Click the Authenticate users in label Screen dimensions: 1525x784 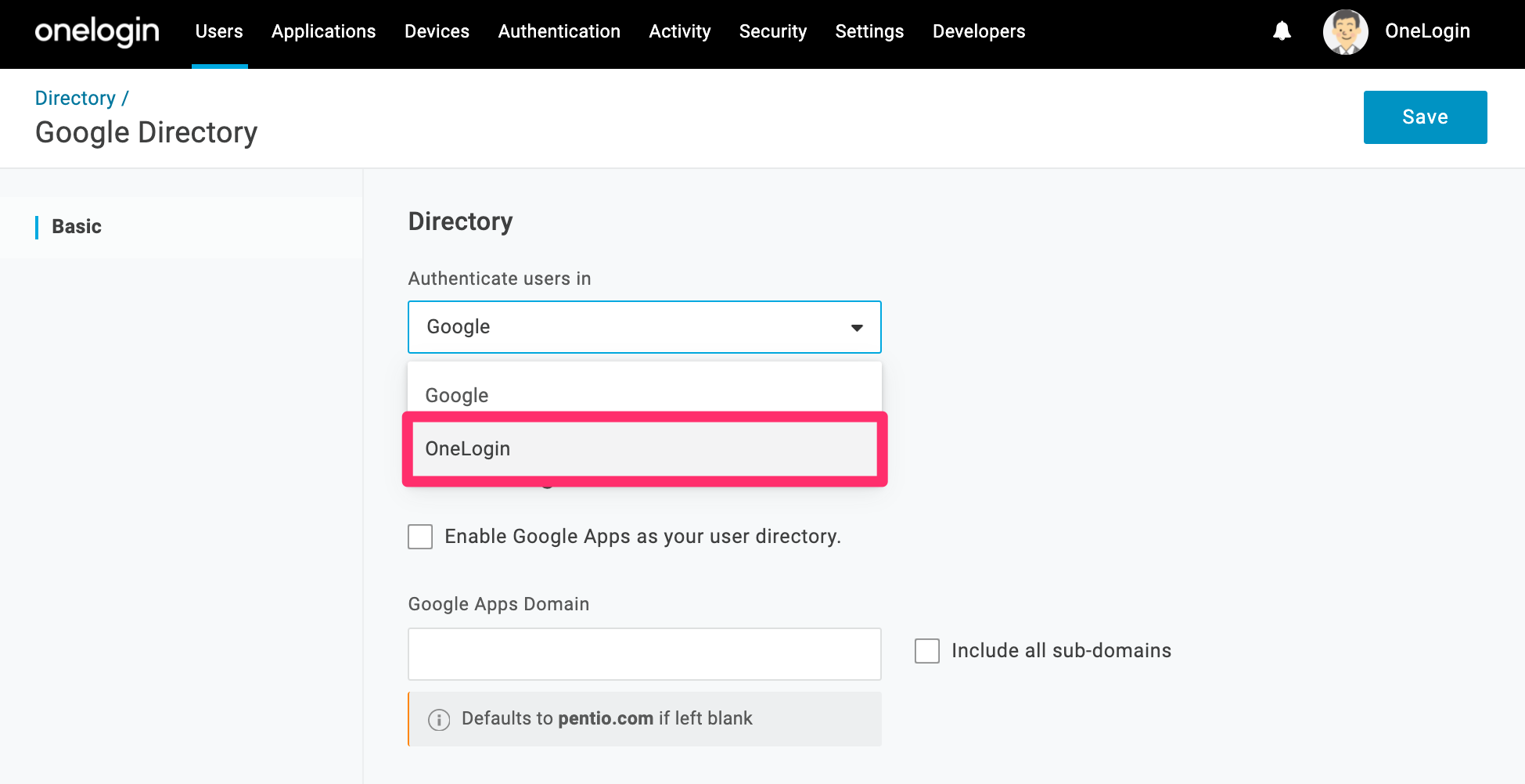click(x=500, y=279)
